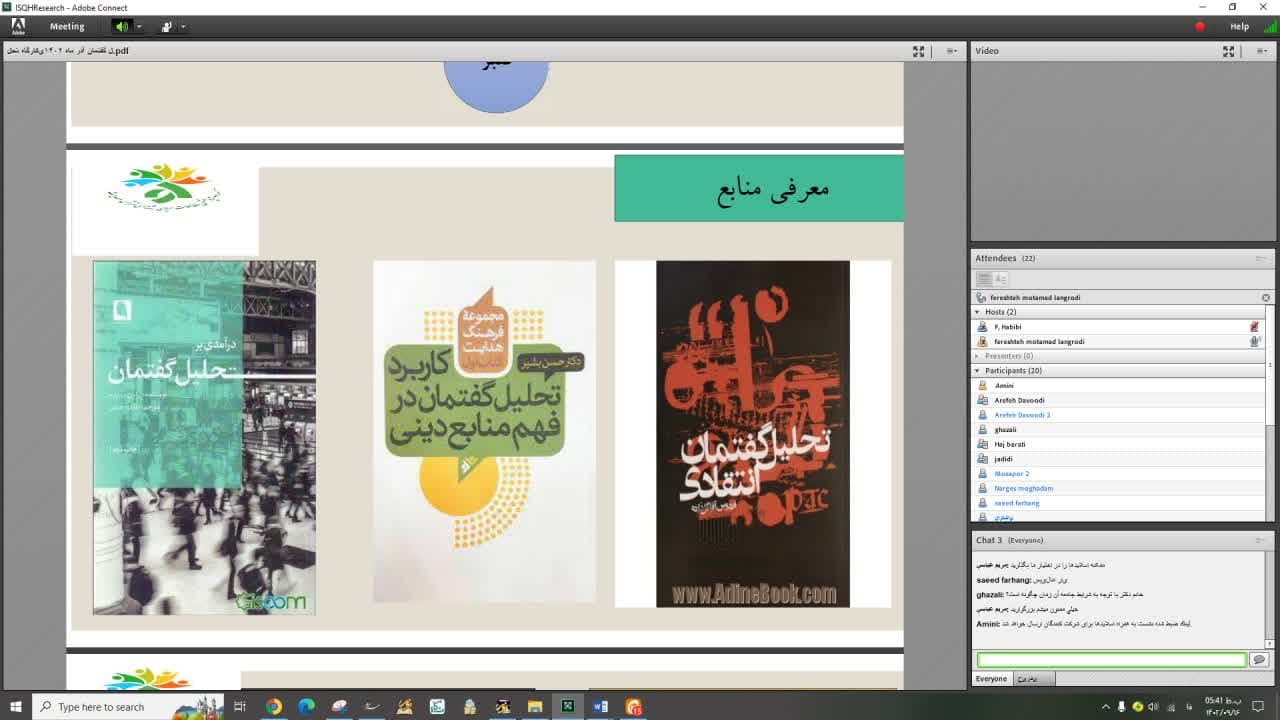
Task: Click the chat message input field
Action: 1111,660
